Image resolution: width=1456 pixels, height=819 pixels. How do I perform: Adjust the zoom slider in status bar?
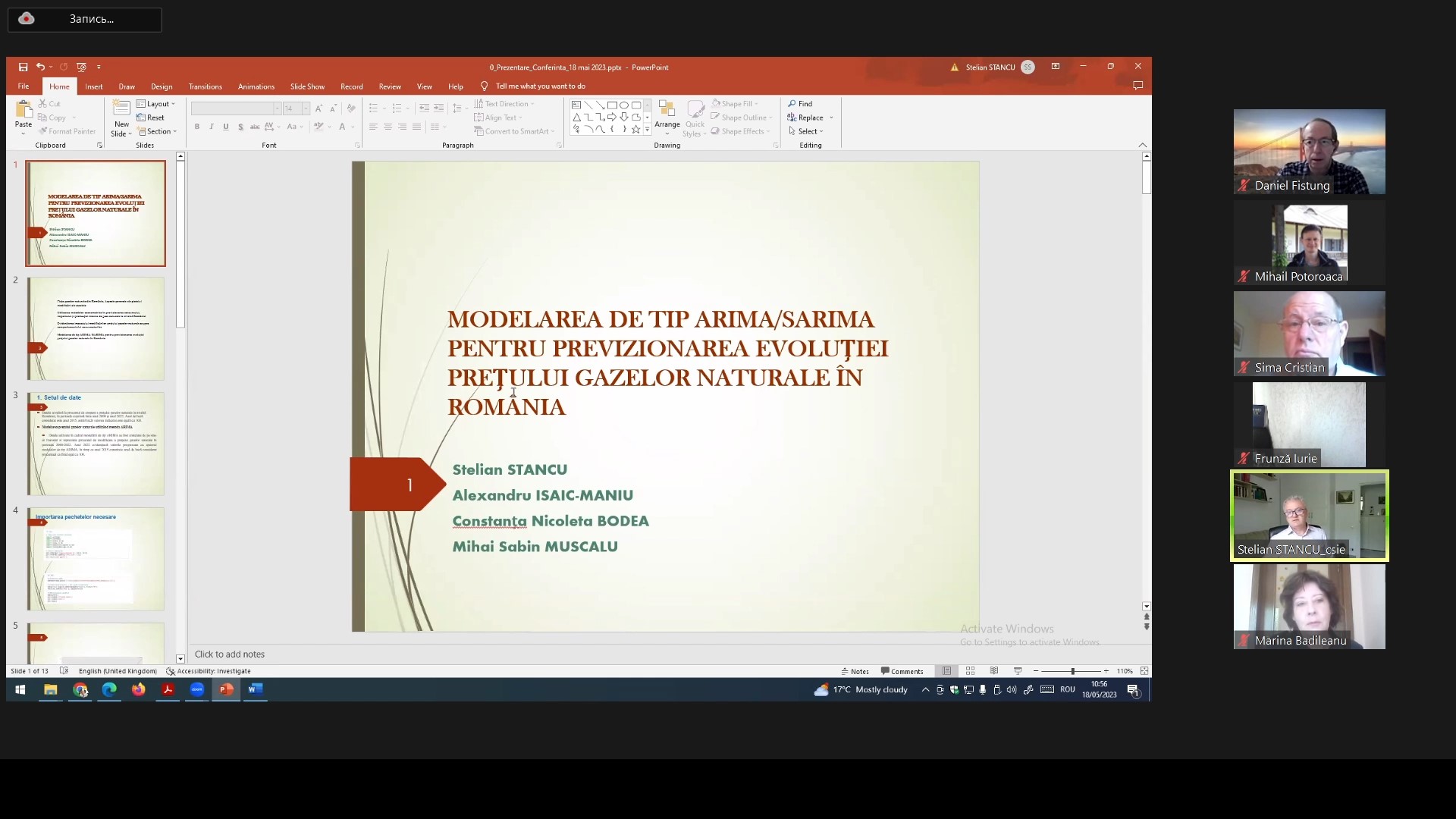tap(1072, 671)
